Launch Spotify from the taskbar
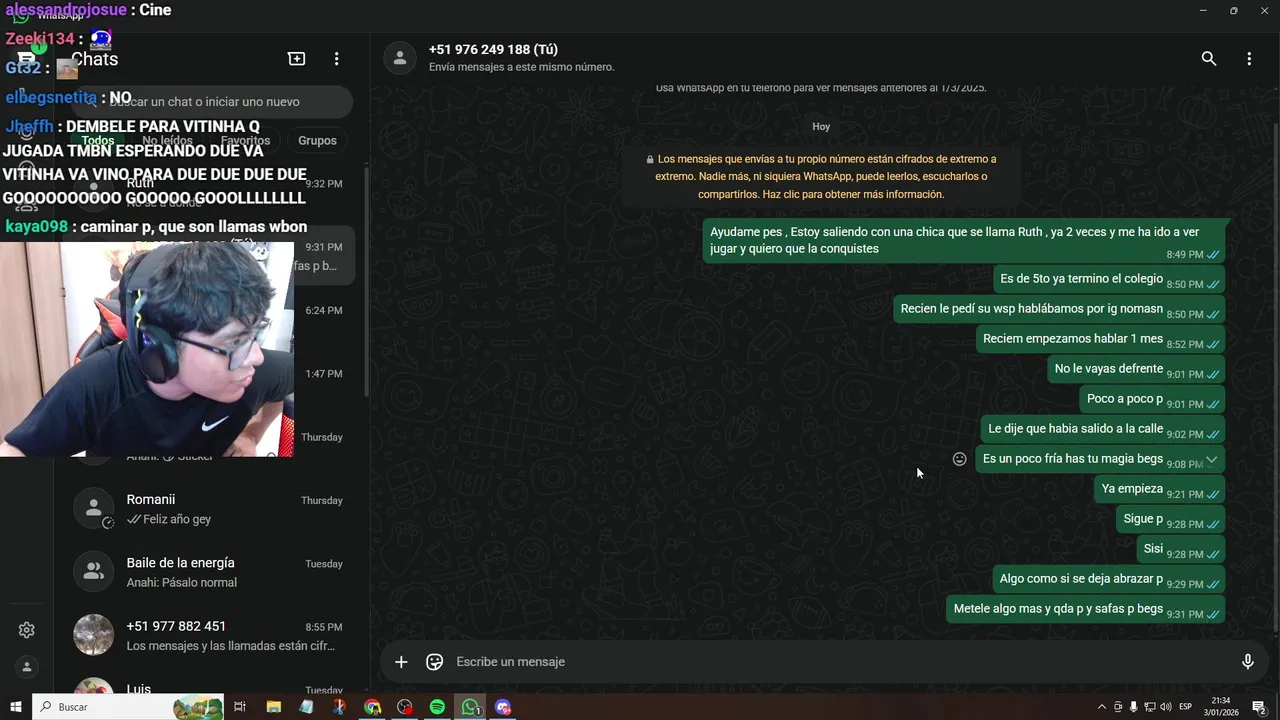 point(437,707)
